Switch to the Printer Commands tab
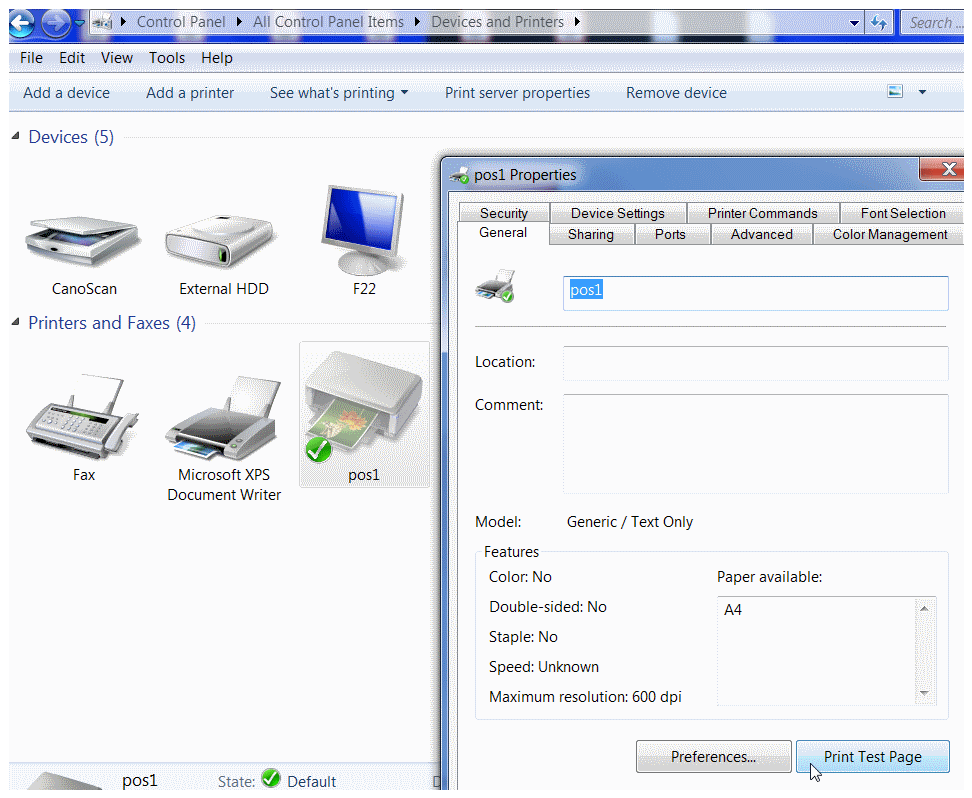 click(x=762, y=213)
